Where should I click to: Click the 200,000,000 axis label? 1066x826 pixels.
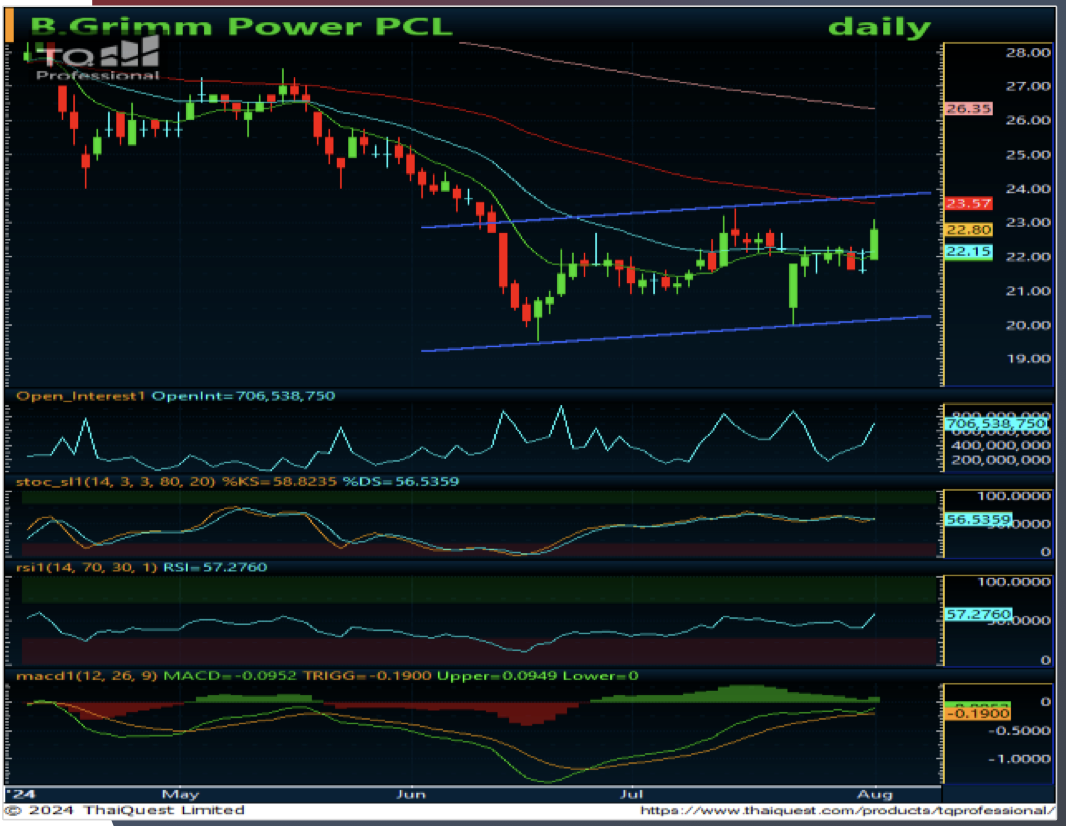coord(1001,461)
